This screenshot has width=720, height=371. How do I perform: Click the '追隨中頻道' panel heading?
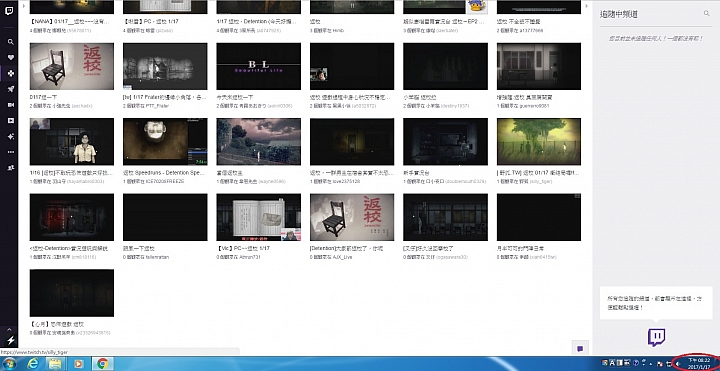619,14
